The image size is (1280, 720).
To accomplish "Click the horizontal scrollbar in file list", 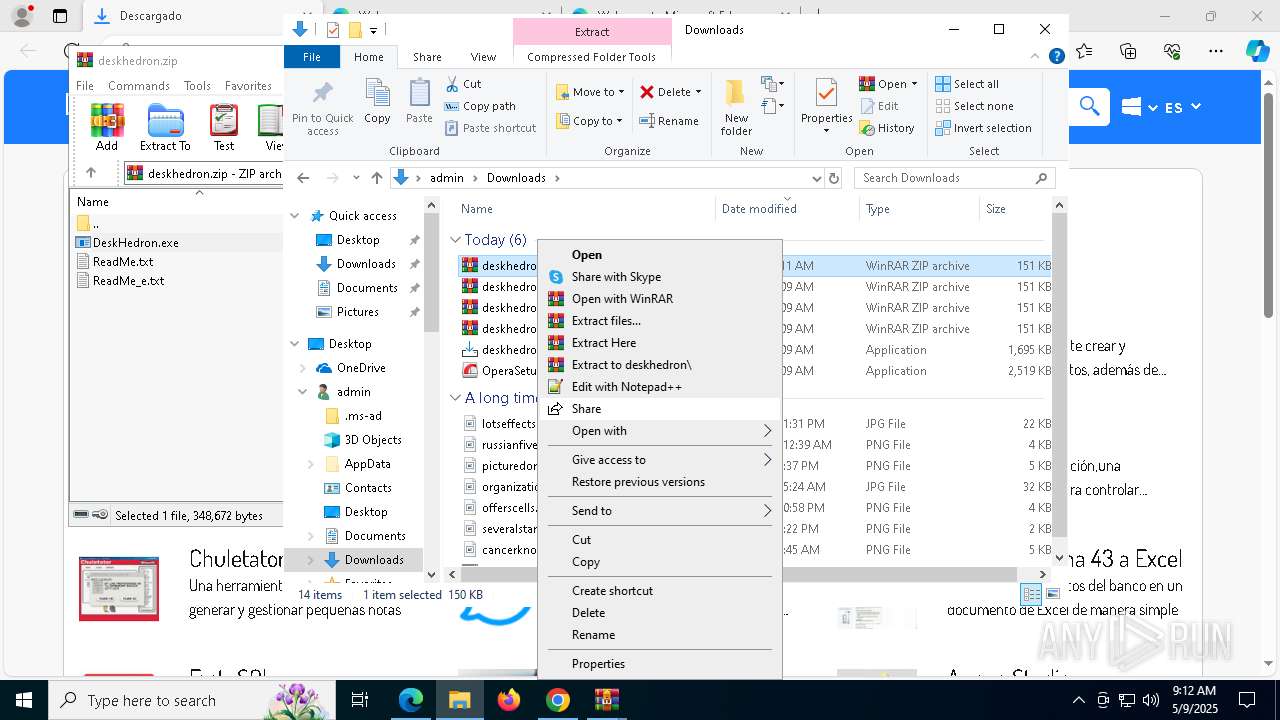I will (738, 574).
